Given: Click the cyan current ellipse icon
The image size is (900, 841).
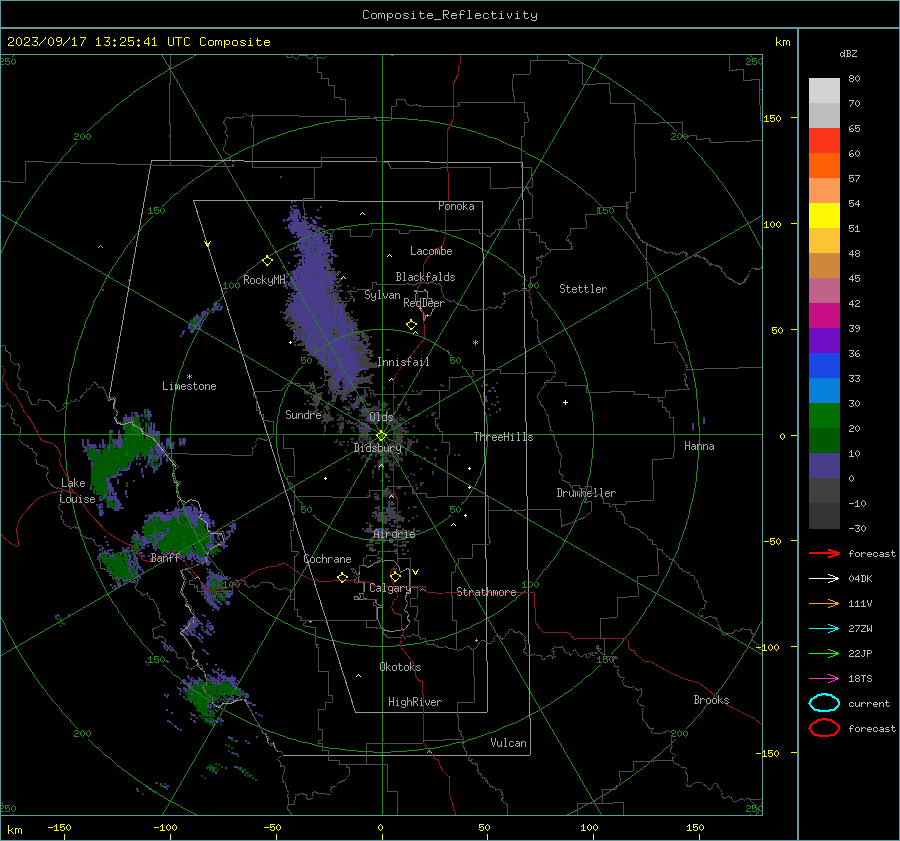Looking at the screenshot, I should 824,703.
